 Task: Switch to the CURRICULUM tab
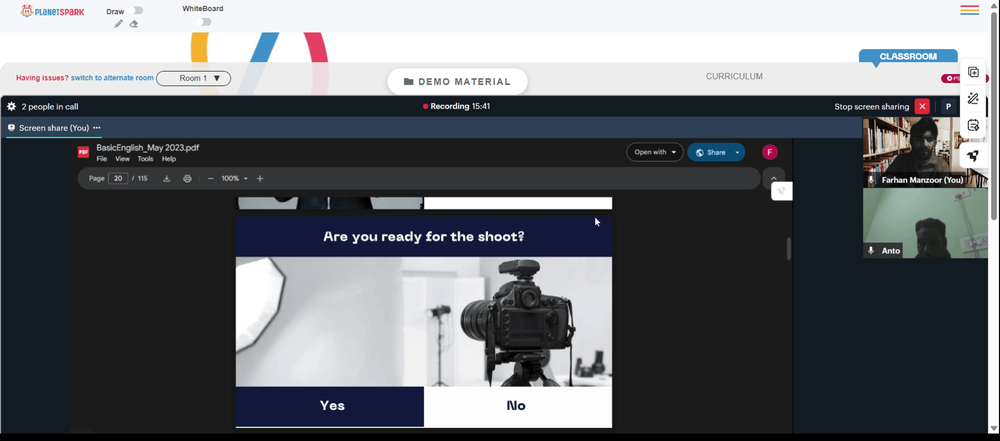(x=734, y=77)
